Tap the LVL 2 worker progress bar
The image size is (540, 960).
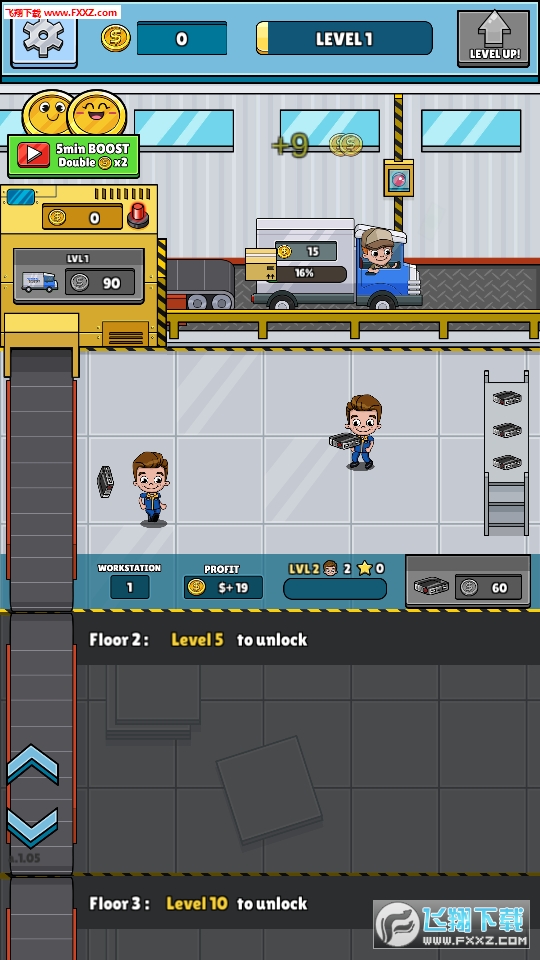(335, 589)
